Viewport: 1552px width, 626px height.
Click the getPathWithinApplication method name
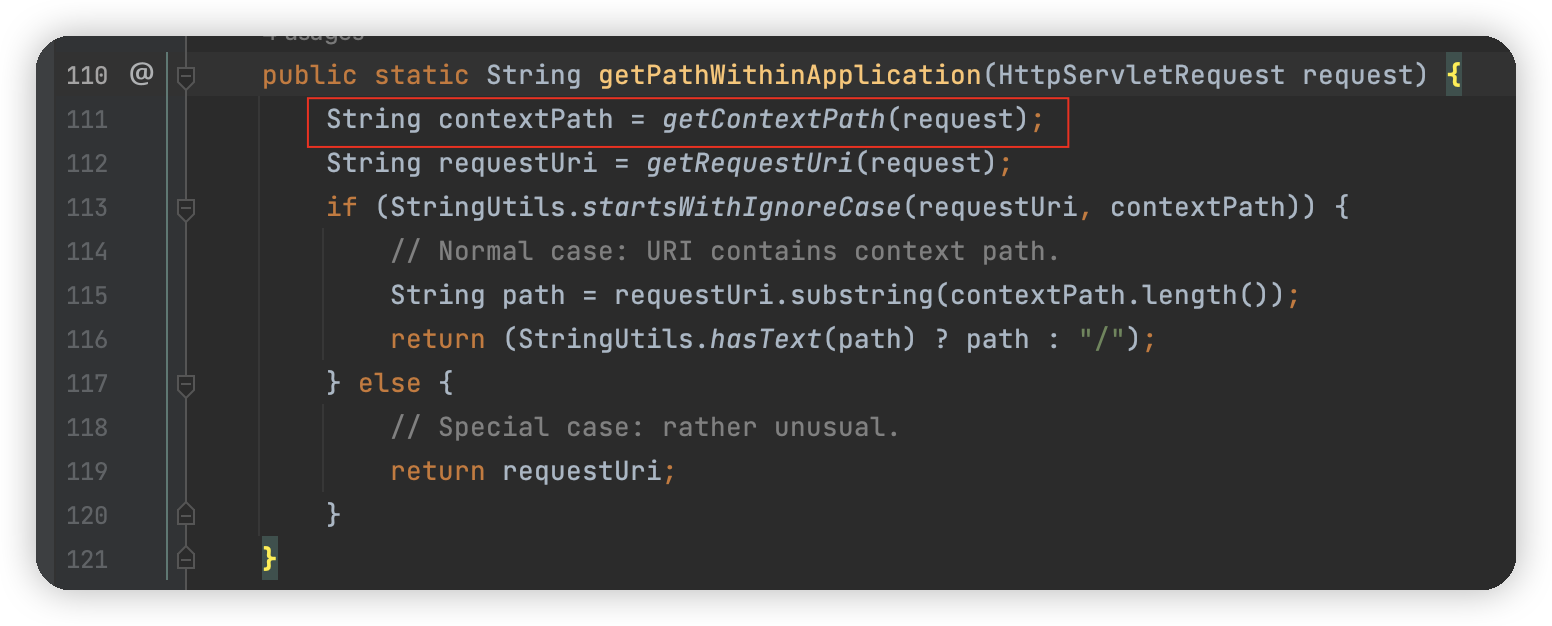click(x=789, y=75)
